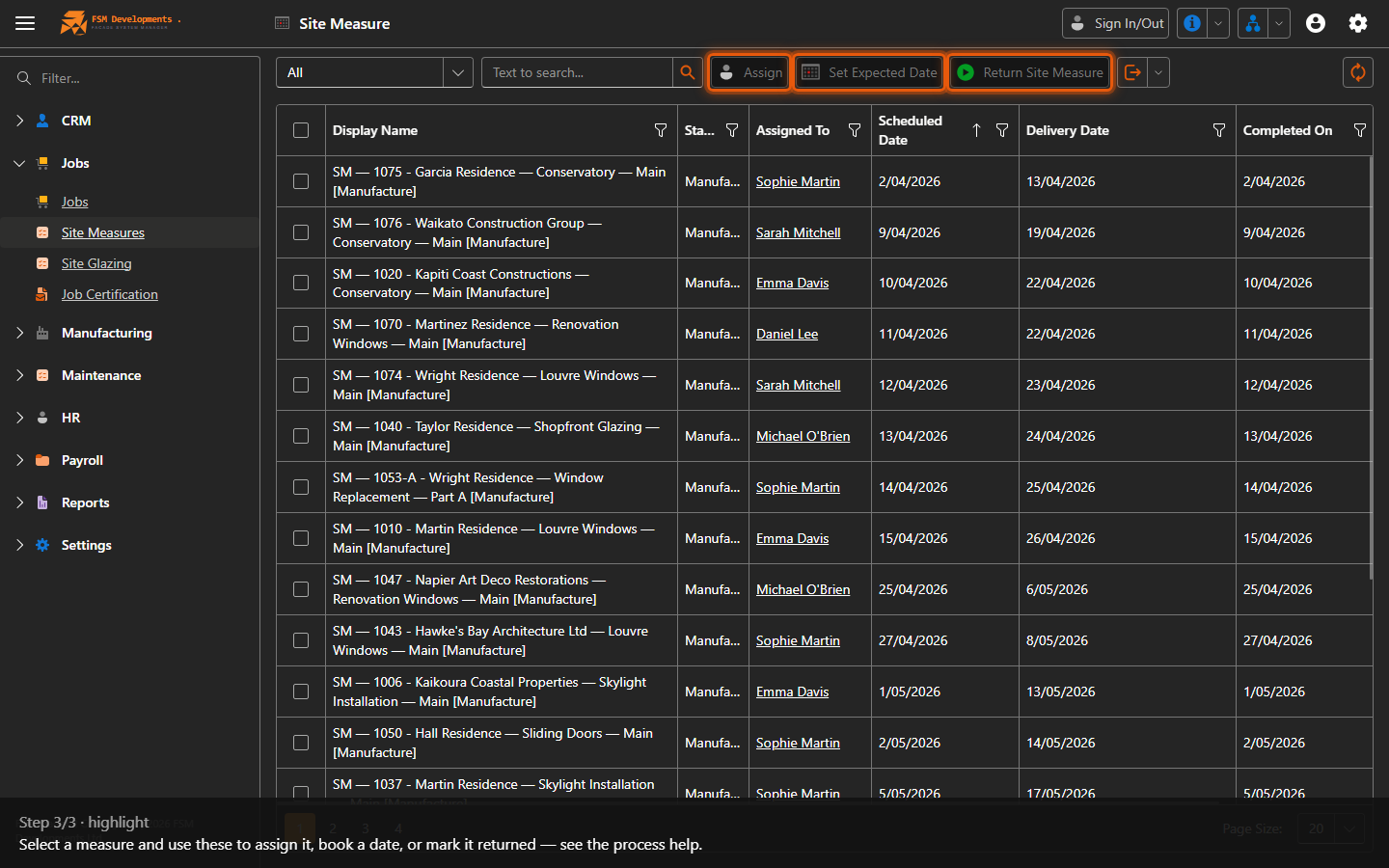Select the 1020 Kapiti Coast row checkbox

point(301,283)
